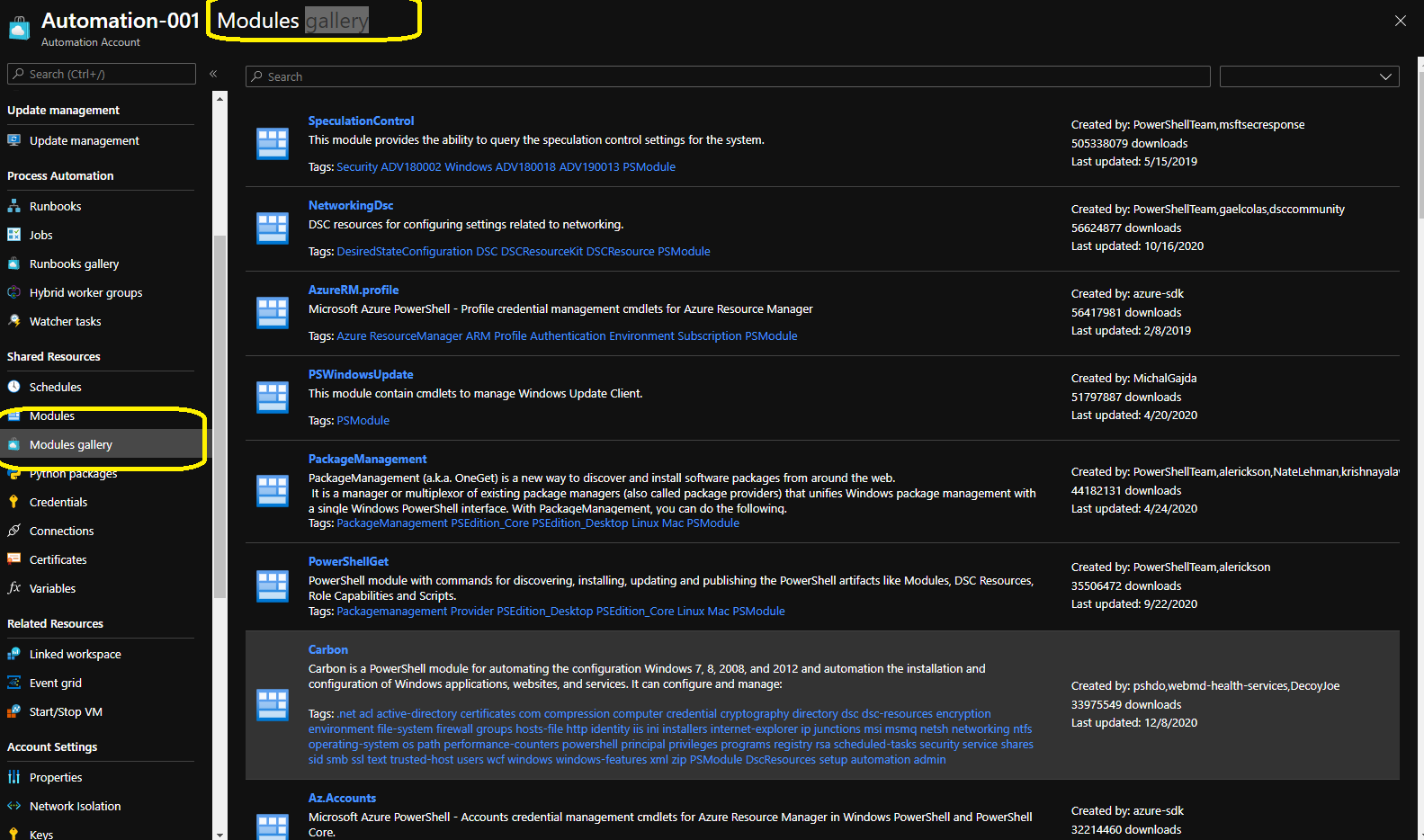Open Modules gallery menu item
Image resolution: width=1424 pixels, height=840 pixels.
70,444
